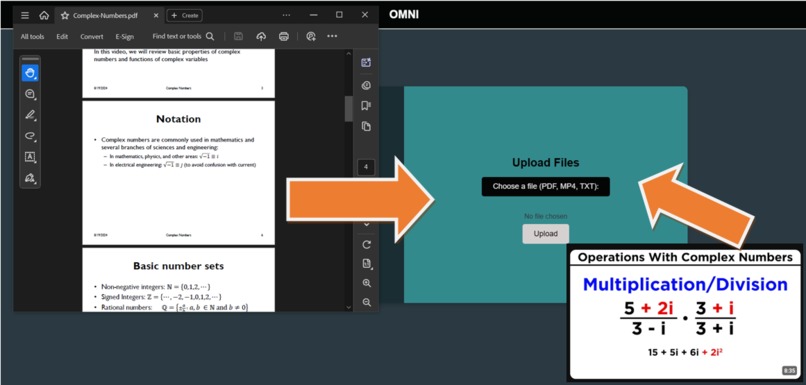Open the page thumbnails panel icon
This screenshot has width=806, height=385.
366,126
